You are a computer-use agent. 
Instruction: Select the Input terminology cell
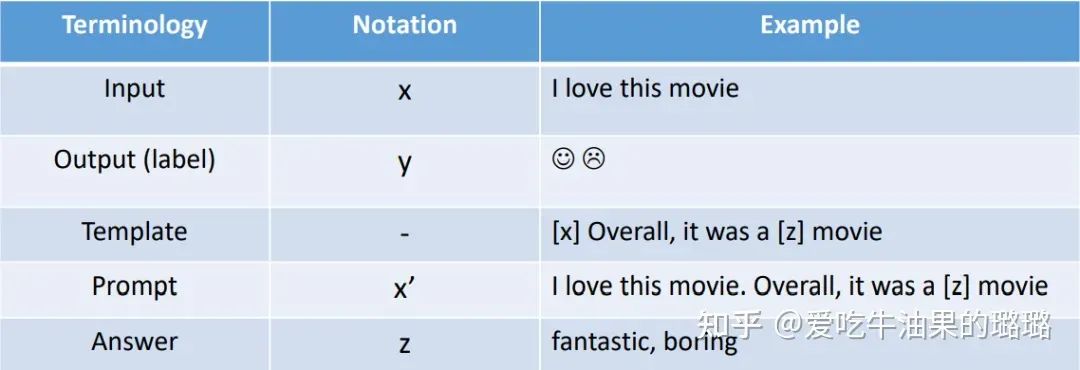click(134, 89)
